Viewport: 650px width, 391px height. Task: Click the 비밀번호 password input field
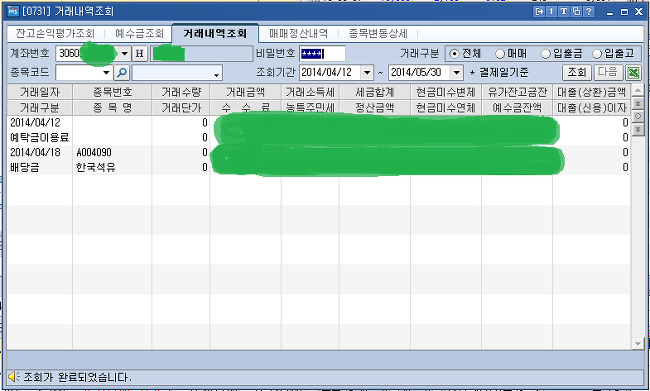(322, 53)
